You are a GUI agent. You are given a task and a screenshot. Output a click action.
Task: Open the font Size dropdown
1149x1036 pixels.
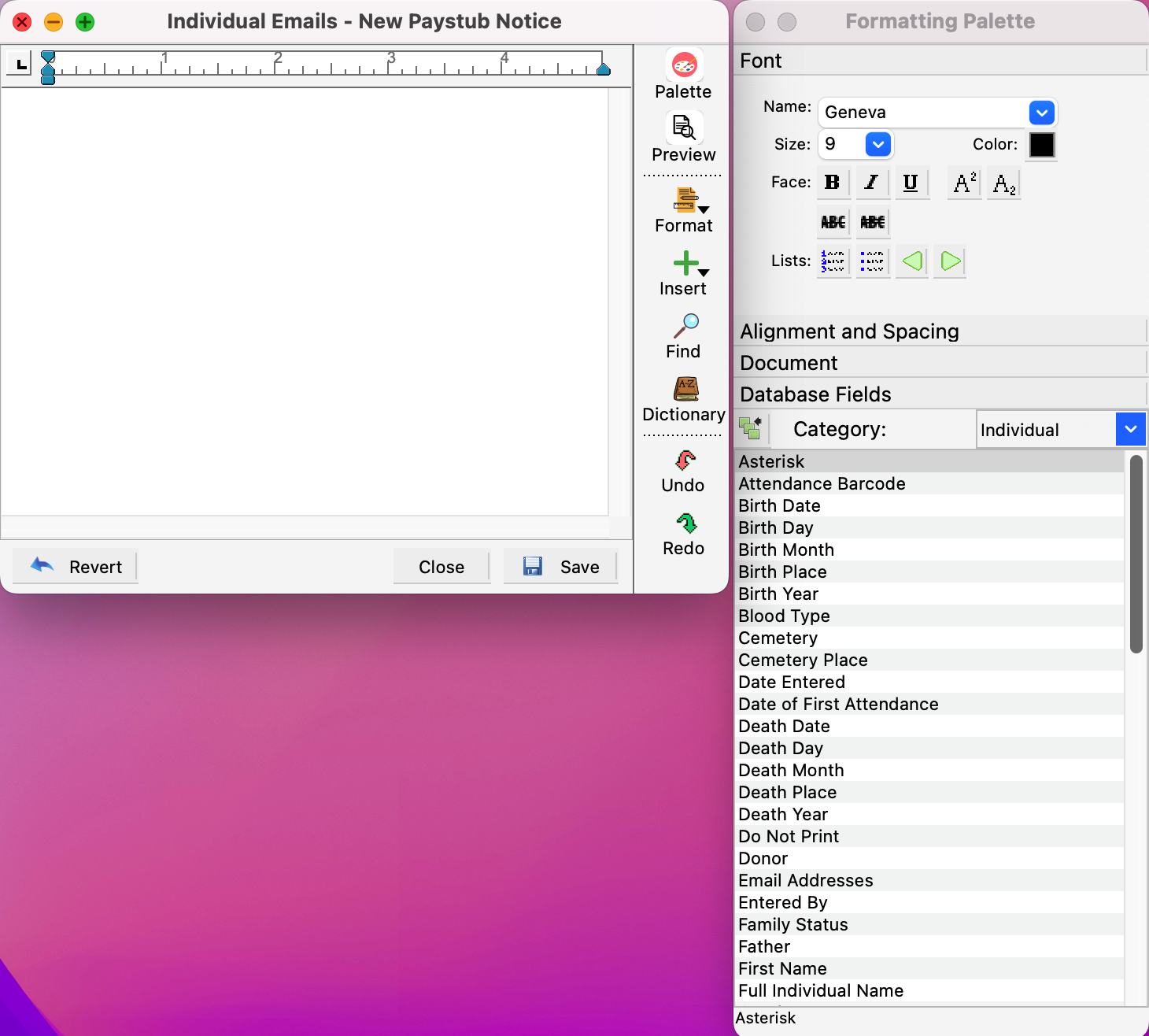coord(877,145)
